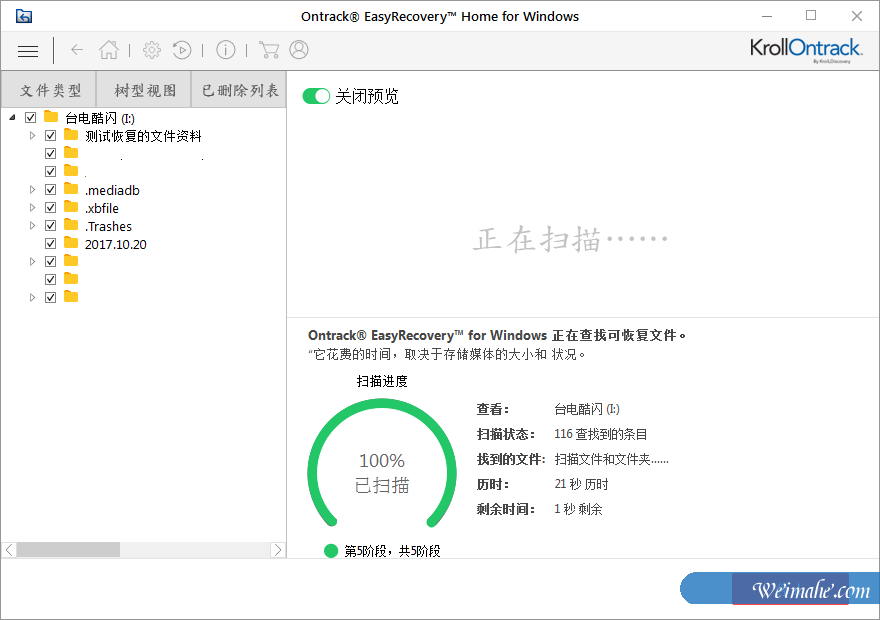Open the settings gear icon
Image resolution: width=880 pixels, height=620 pixels.
152,50
